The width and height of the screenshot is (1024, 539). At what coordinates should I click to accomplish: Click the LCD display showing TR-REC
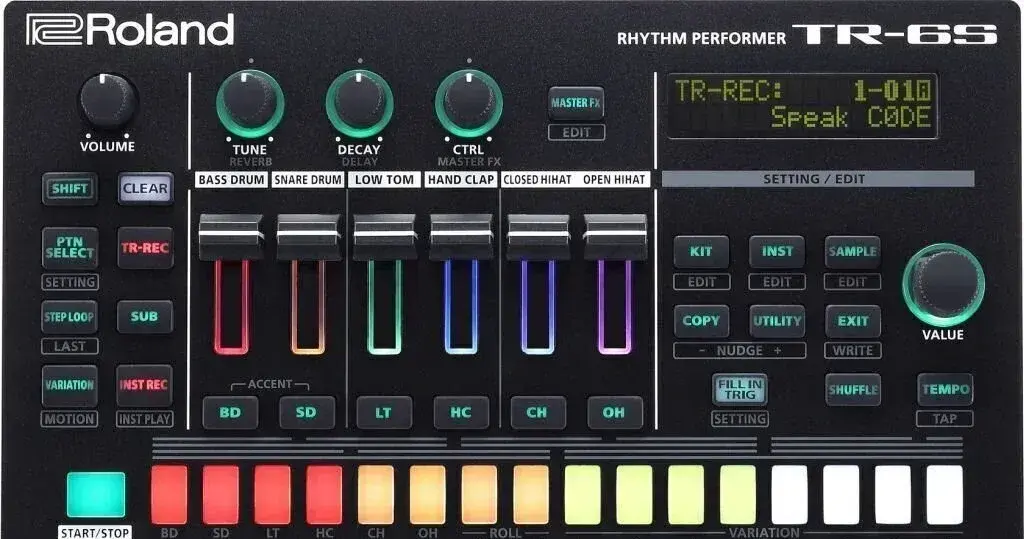803,105
